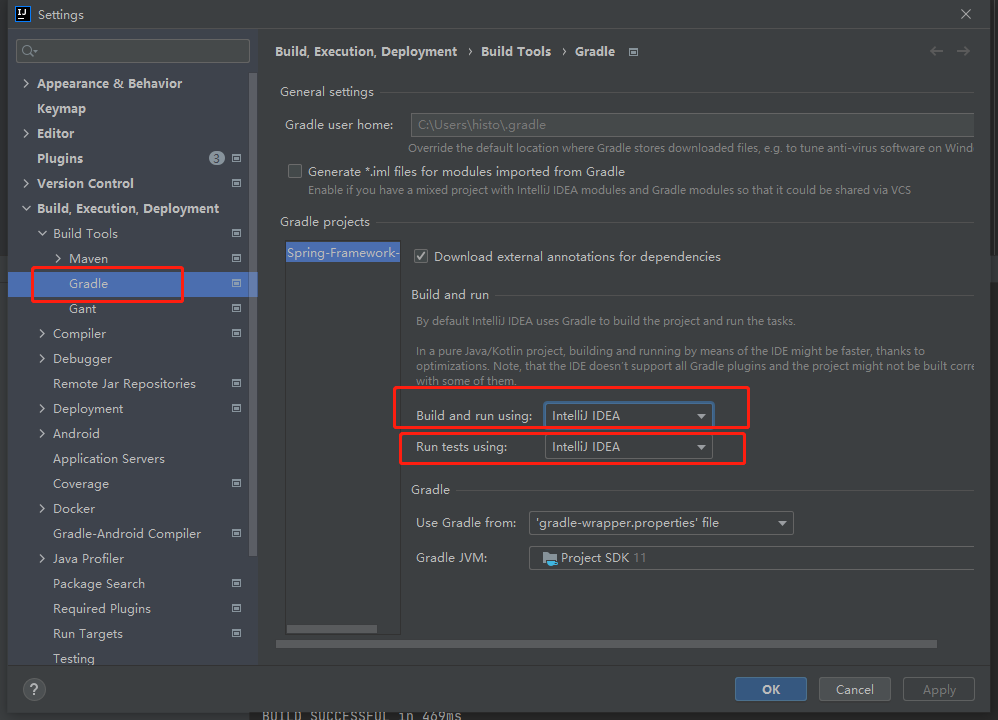Screen dimensions: 998x720
Task: Click the Gradle projects list horizontal scrollbar
Action: tap(332, 629)
